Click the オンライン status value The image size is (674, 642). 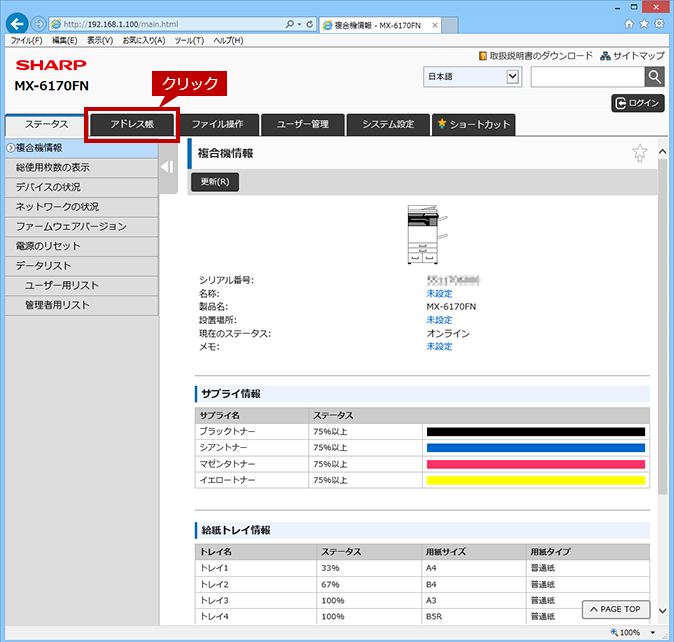pos(448,333)
